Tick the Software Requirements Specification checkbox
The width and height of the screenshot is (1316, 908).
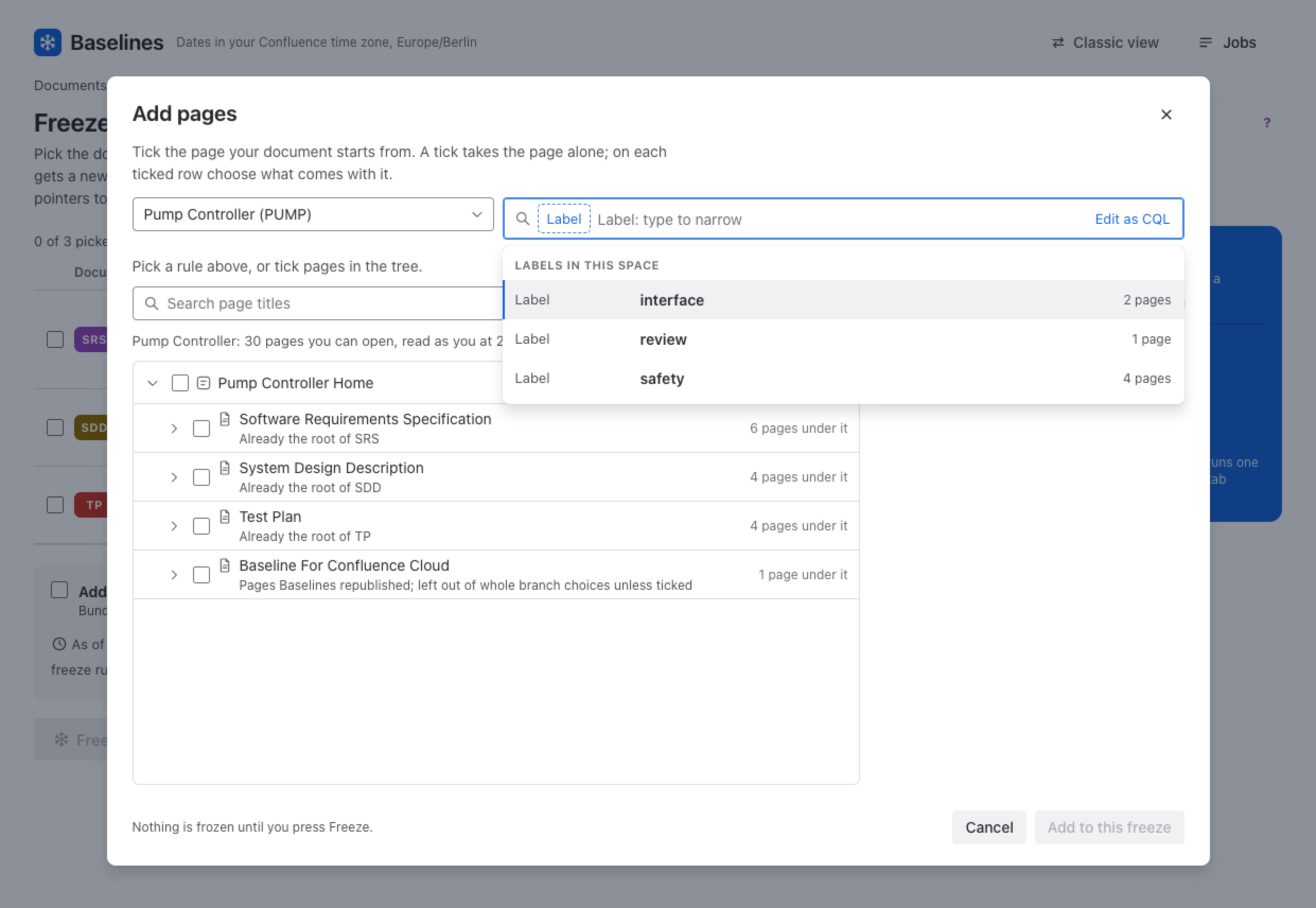201,429
